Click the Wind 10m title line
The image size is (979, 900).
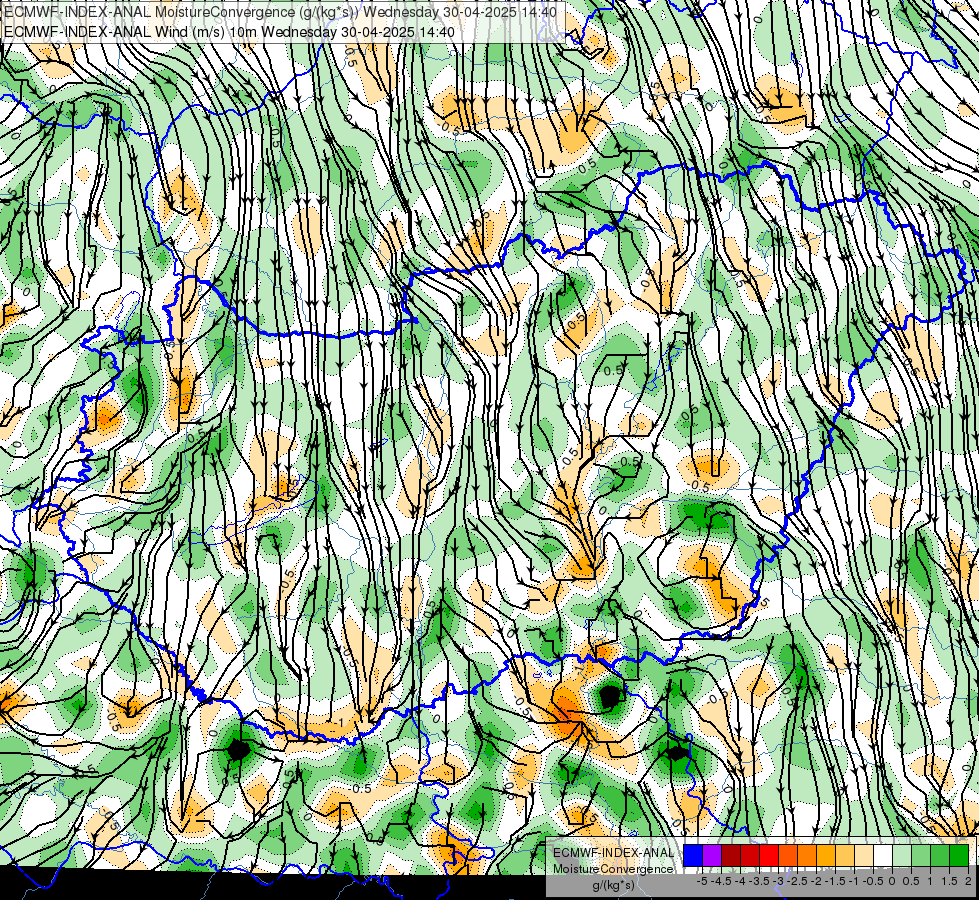[229, 31]
